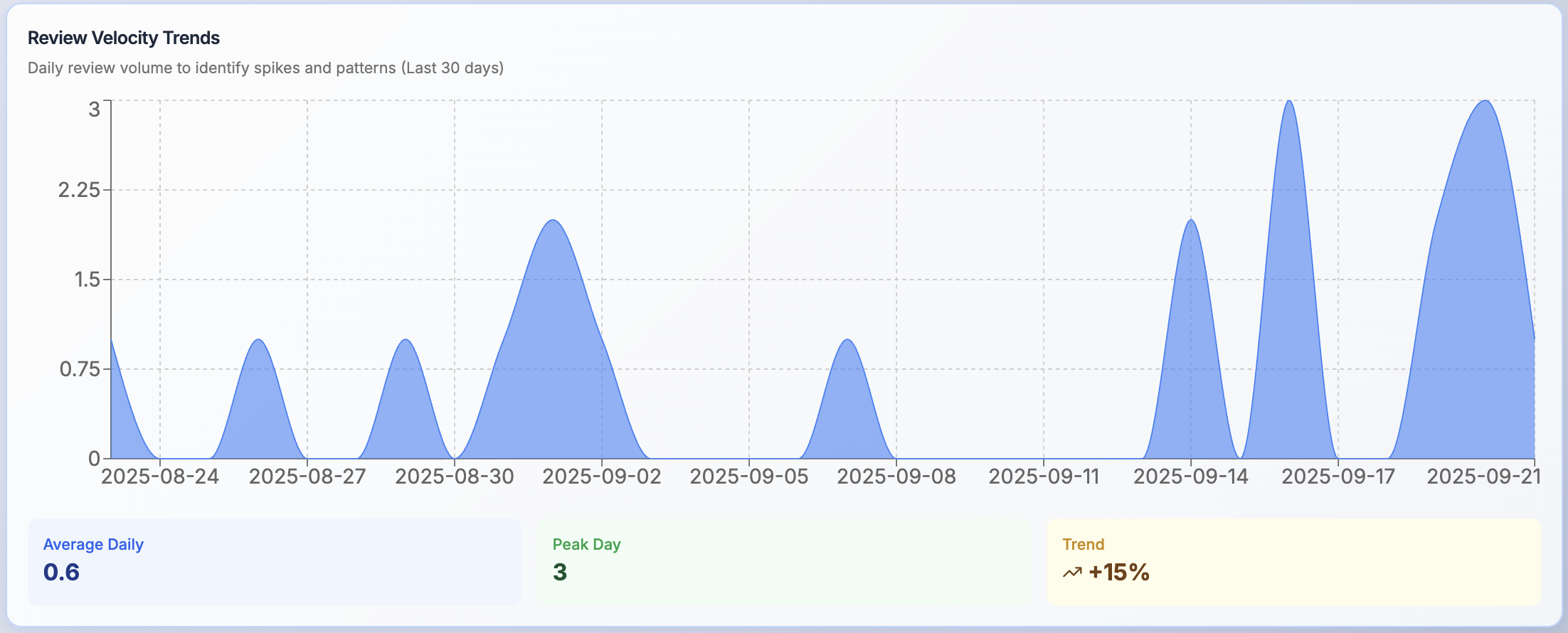The image size is (1568, 633).
Task: Click the 2025-08-27 date axis label
Action: (307, 477)
